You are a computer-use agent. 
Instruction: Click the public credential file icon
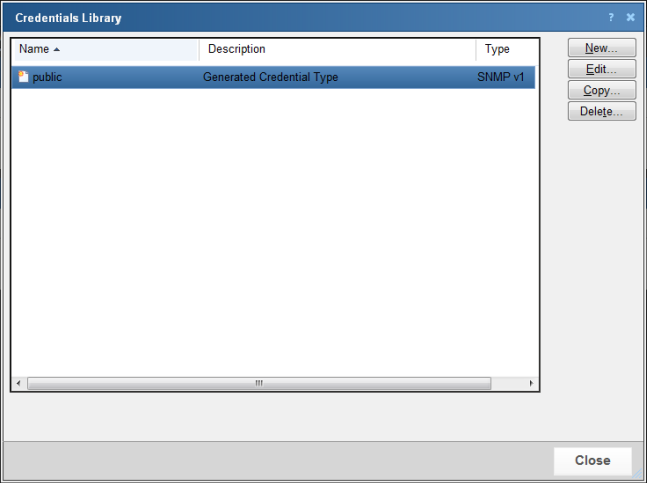coord(23,77)
